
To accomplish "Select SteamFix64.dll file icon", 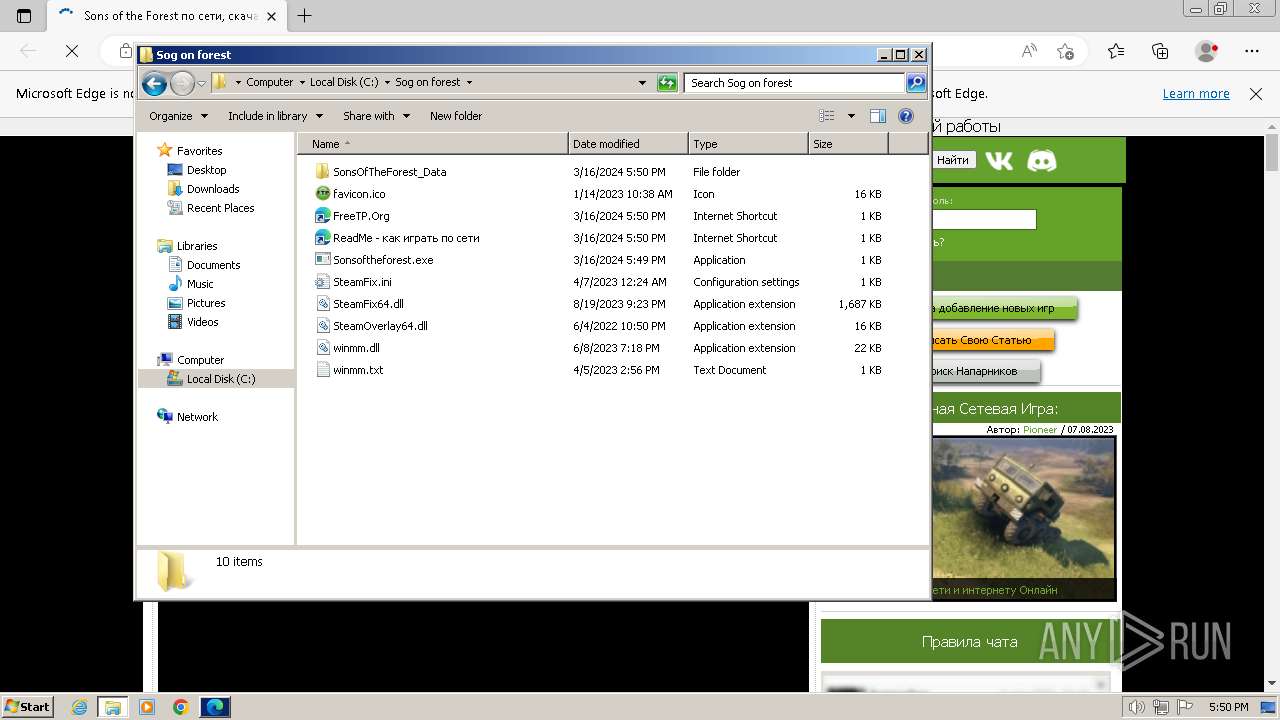I will (322, 304).
